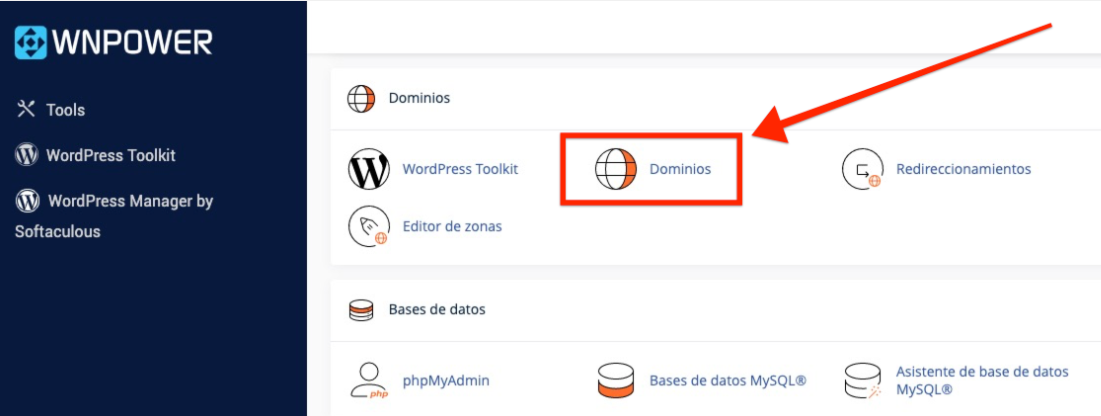Image resolution: width=1101 pixels, height=416 pixels.
Task: Open WordPress Toolkit from the sidebar
Action: (x=111, y=155)
